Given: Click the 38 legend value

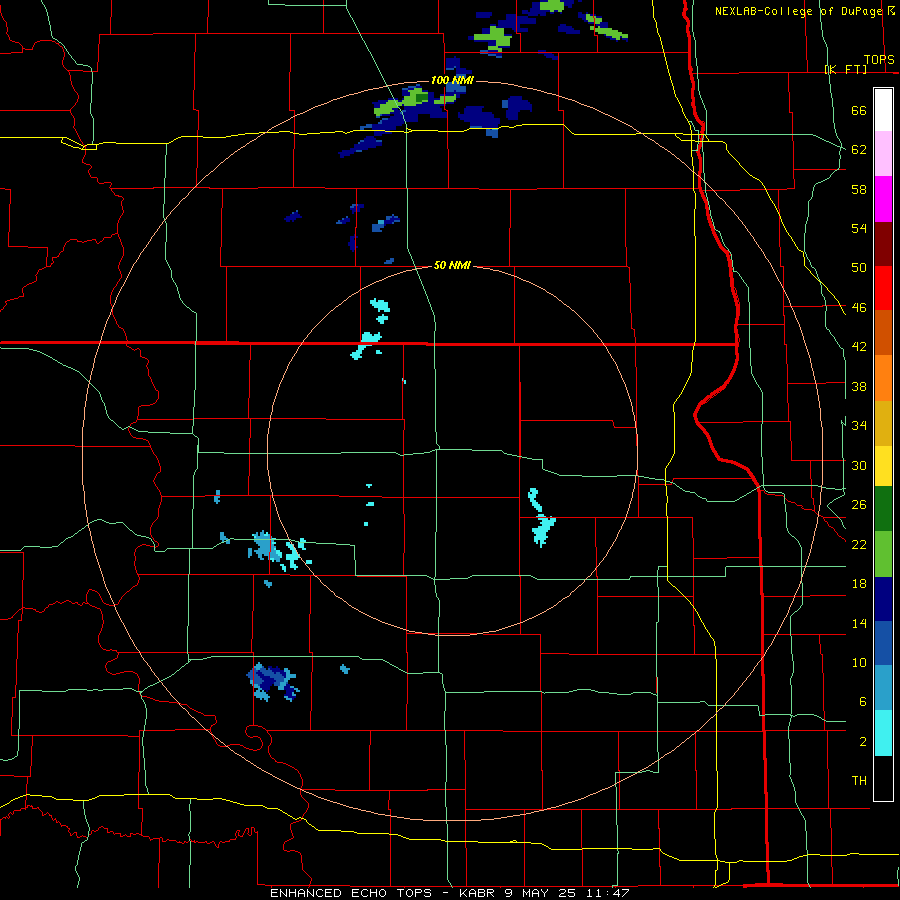Looking at the screenshot, I should (859, 386).
